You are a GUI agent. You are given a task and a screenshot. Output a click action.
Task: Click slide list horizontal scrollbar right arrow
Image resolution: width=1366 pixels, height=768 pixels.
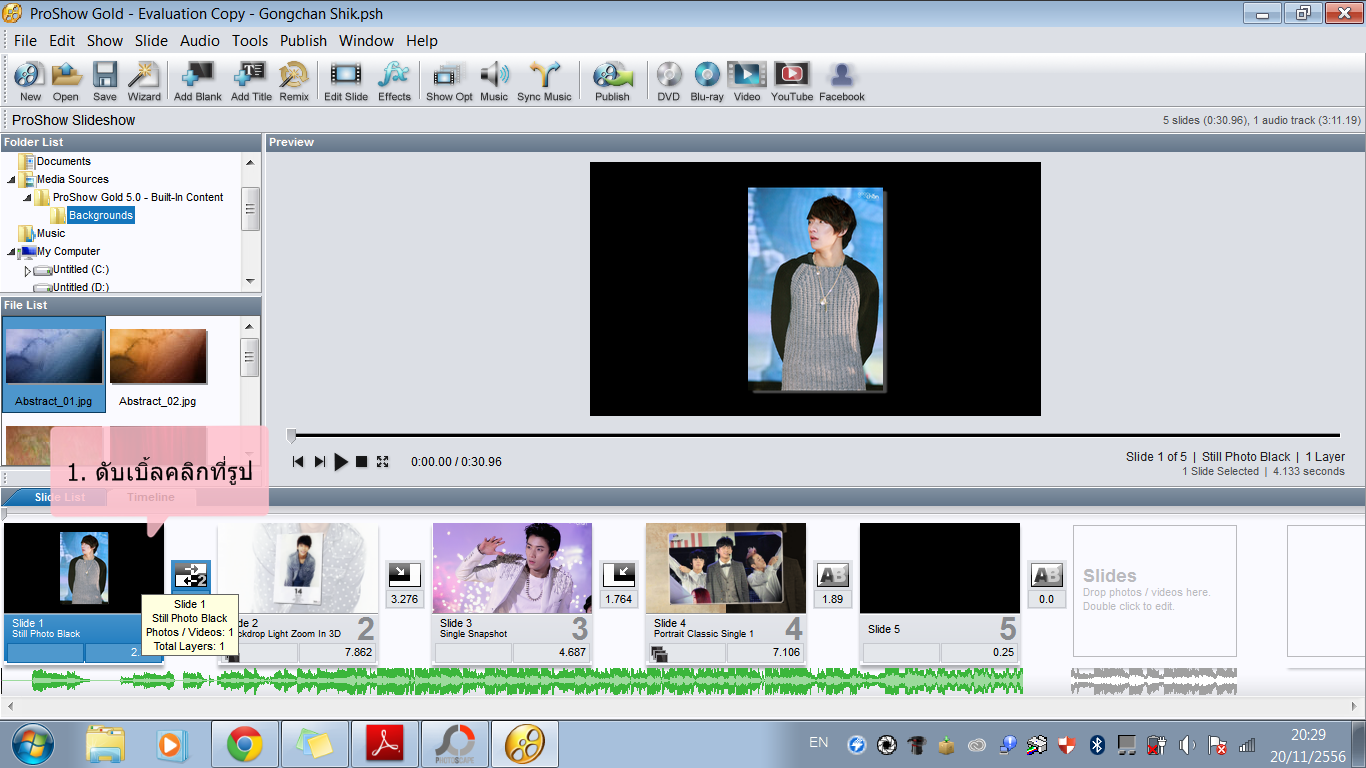pos(1357,706)
